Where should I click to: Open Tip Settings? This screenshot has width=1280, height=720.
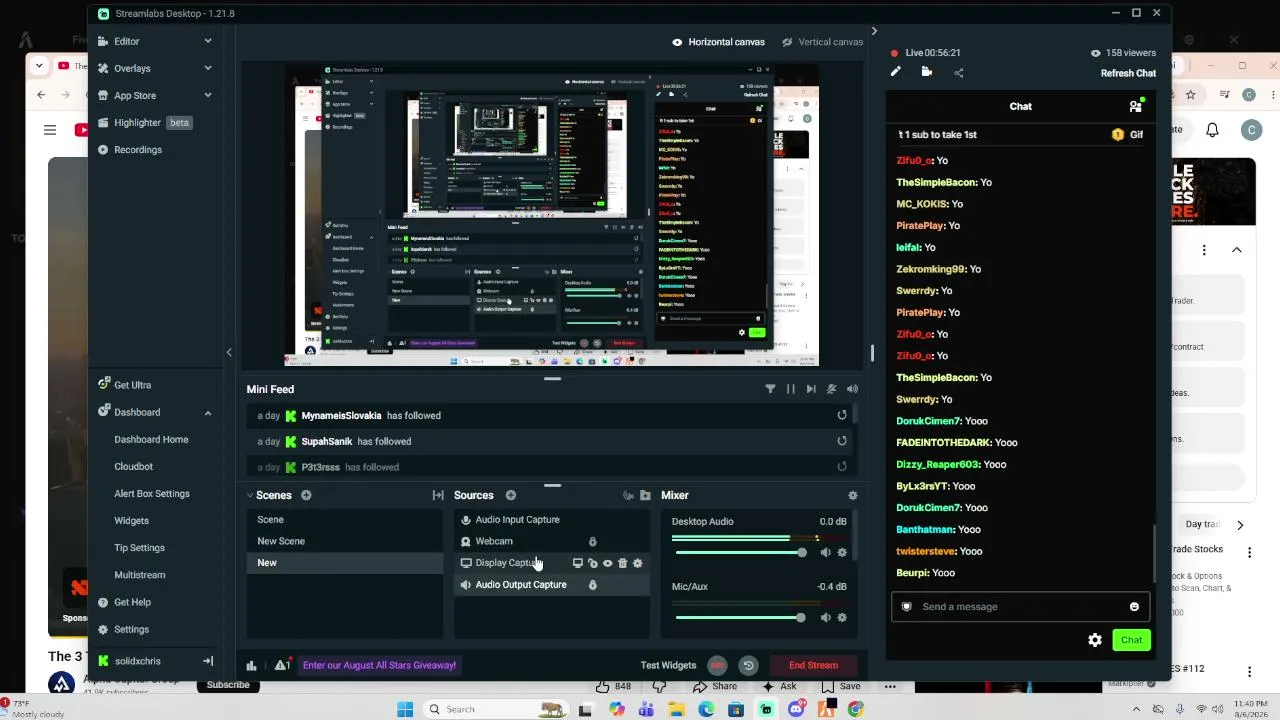tap(139, 547)
